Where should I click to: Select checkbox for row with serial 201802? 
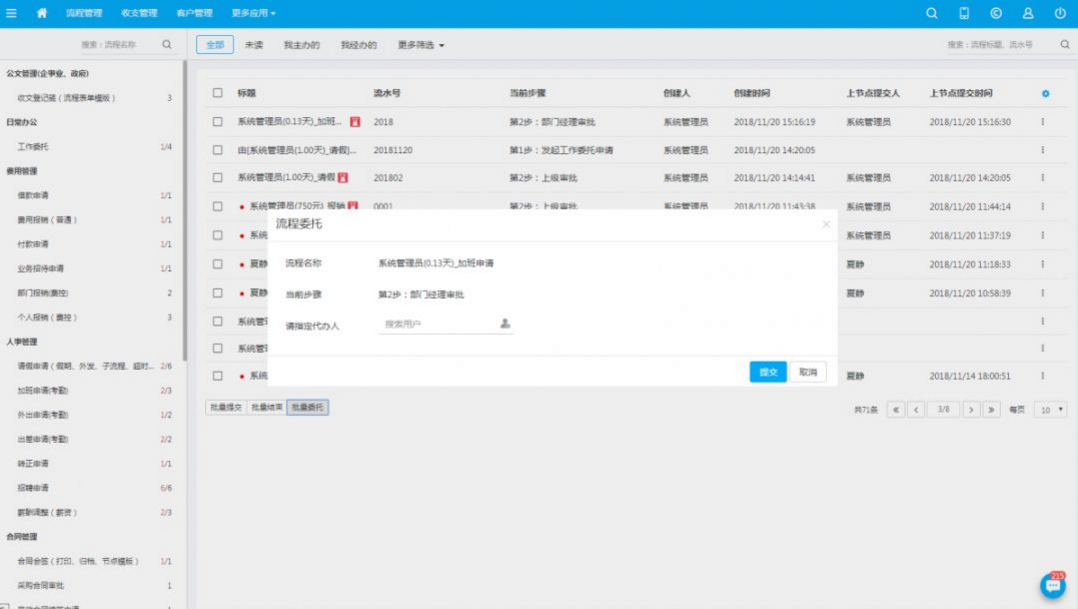click(217, 178)
